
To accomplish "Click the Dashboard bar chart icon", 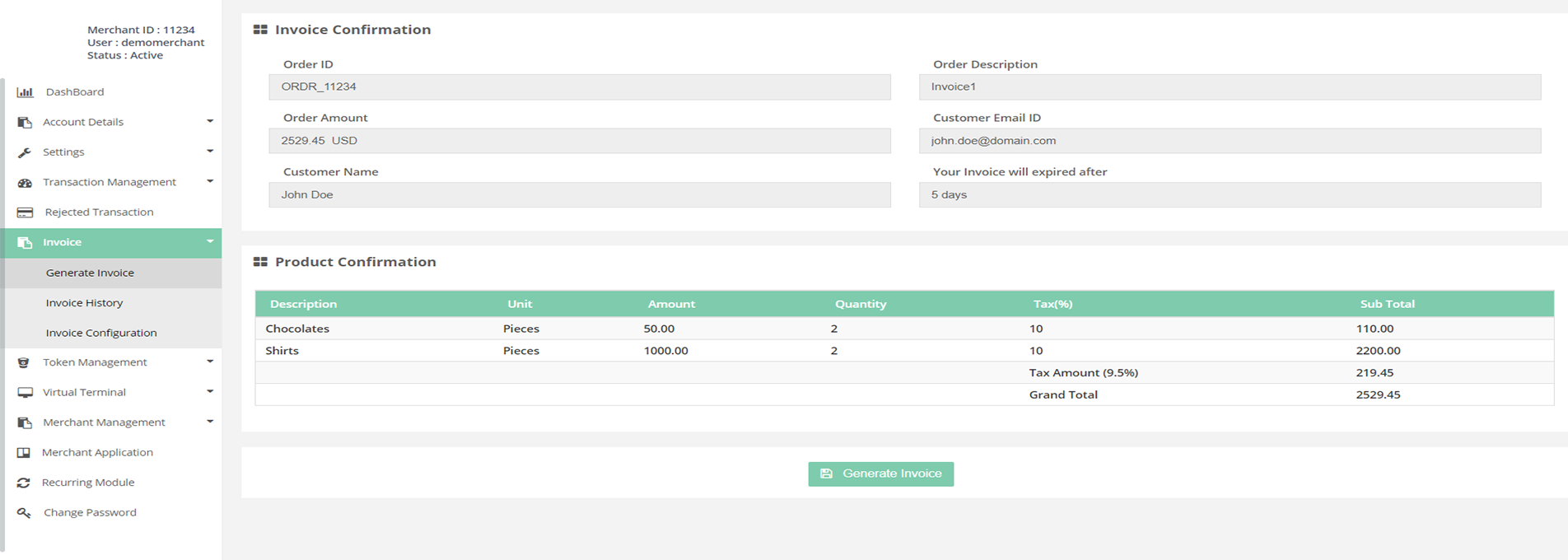I will tap(25, 92).
